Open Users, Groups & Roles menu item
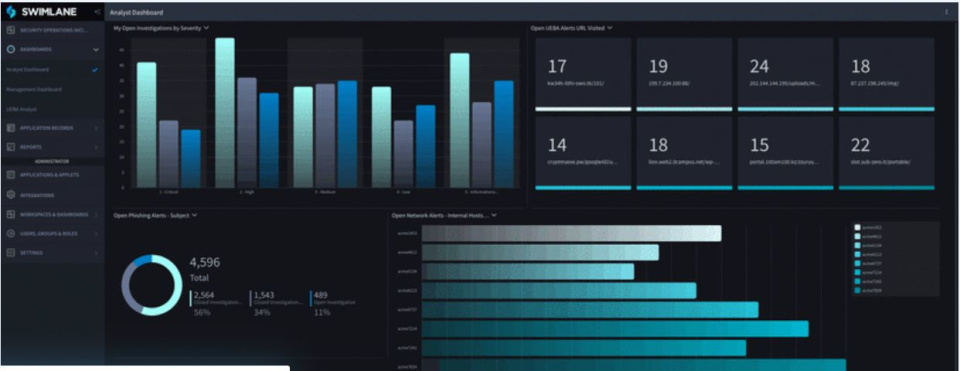 pyautogui.click(x=52, y=233)
